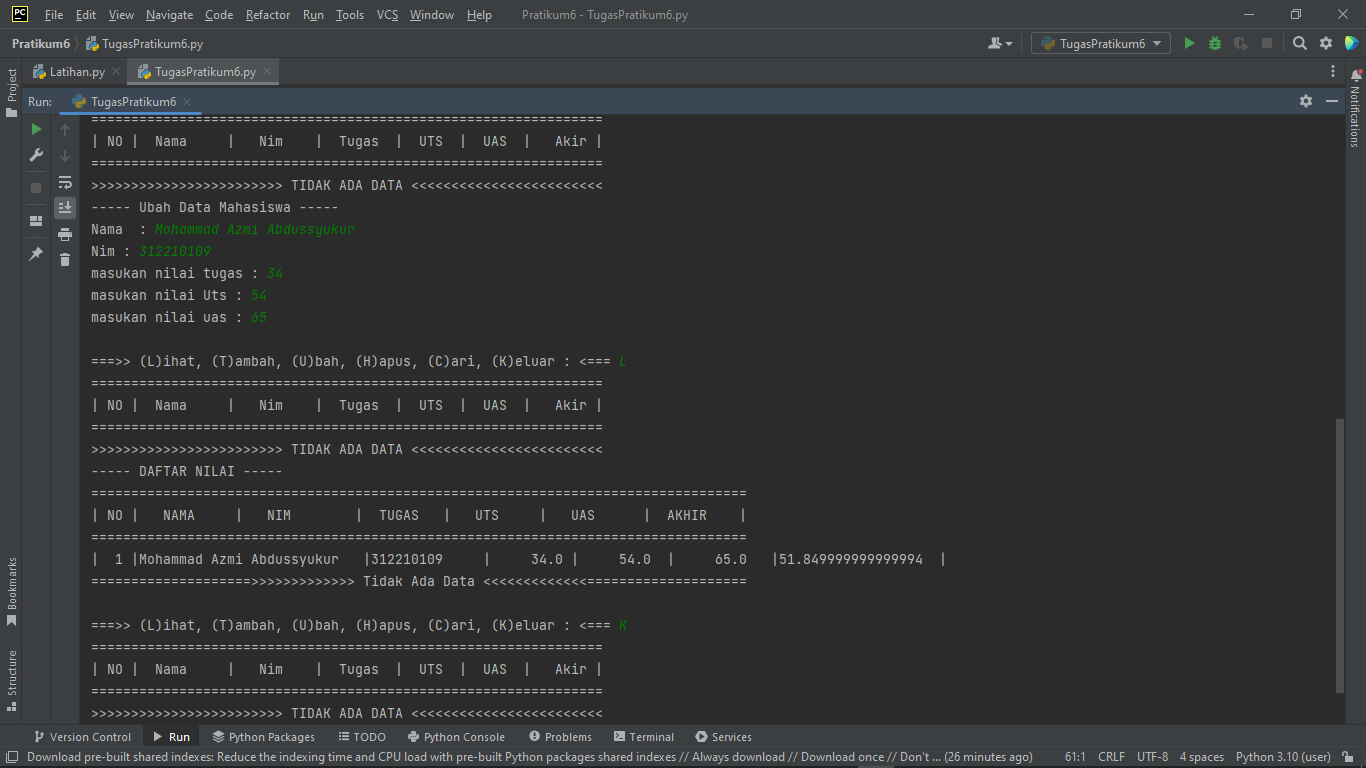
Task: Open the Refactor menu
Action: [268, 15]
